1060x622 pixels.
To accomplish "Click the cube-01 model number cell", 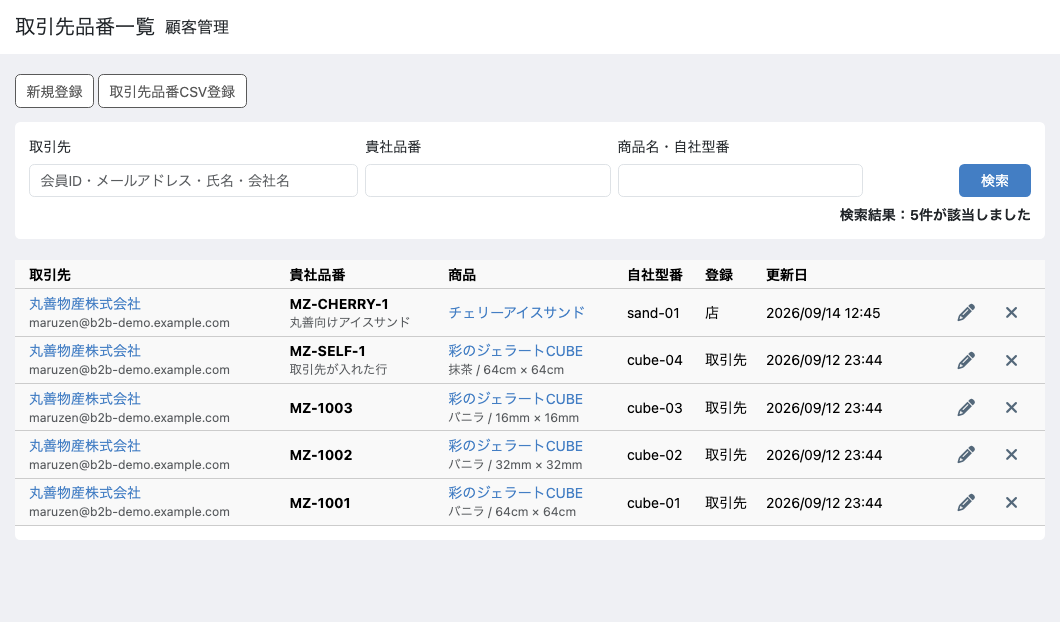I will click(x=654, y=503).
